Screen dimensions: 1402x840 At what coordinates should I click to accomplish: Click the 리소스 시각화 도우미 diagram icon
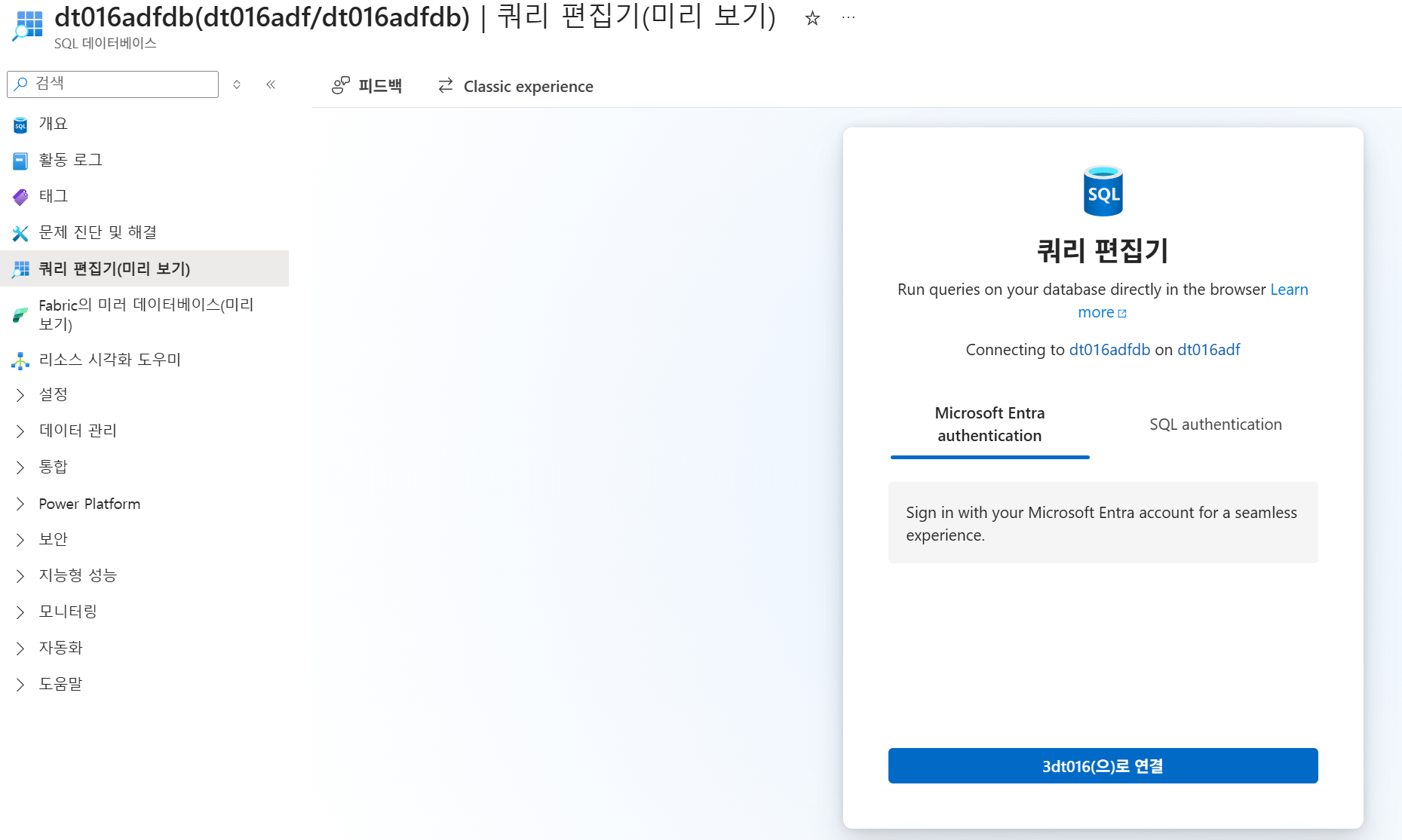pos(20,360)
